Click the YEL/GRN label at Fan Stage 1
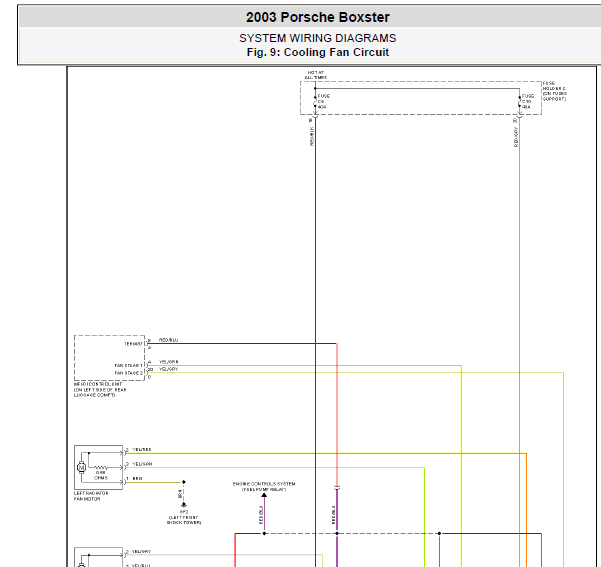Screen dimensions: 601x567 click(x=168, y=362)
